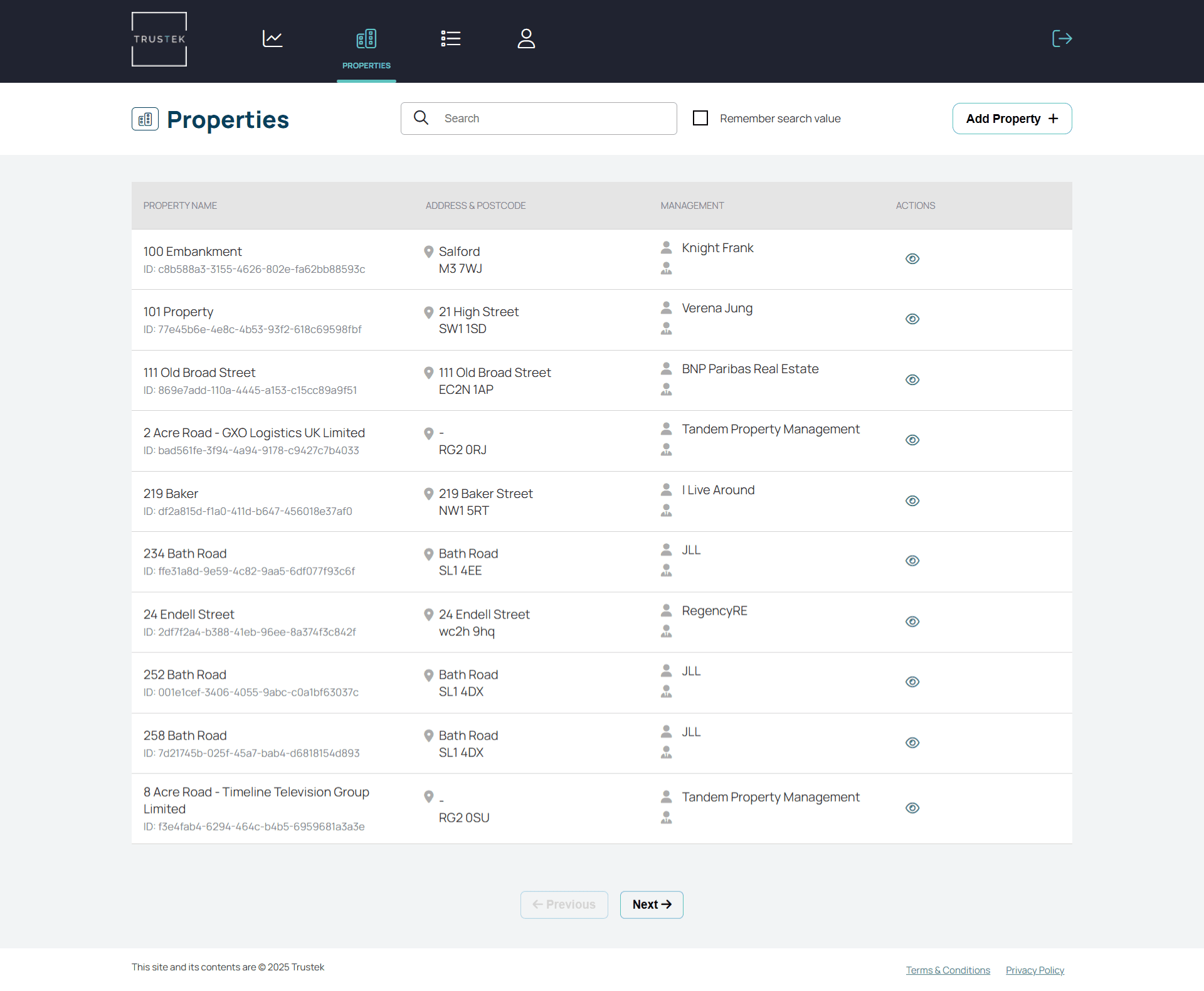Click the location pin for 219 Baker Street
The height and width of the screenshot is (991, 1204).
[x=429, y=494]
